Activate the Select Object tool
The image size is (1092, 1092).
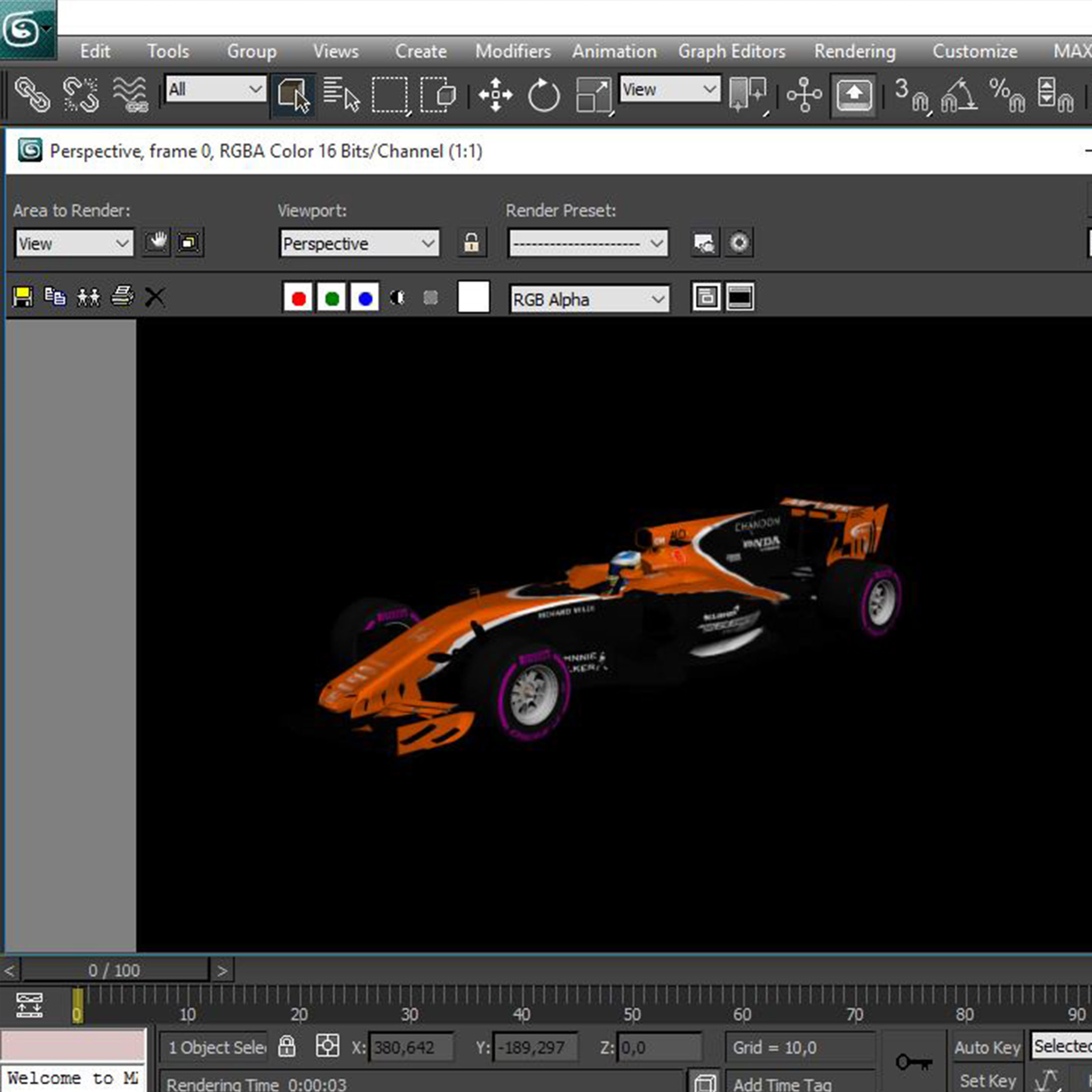coord(293,95)
